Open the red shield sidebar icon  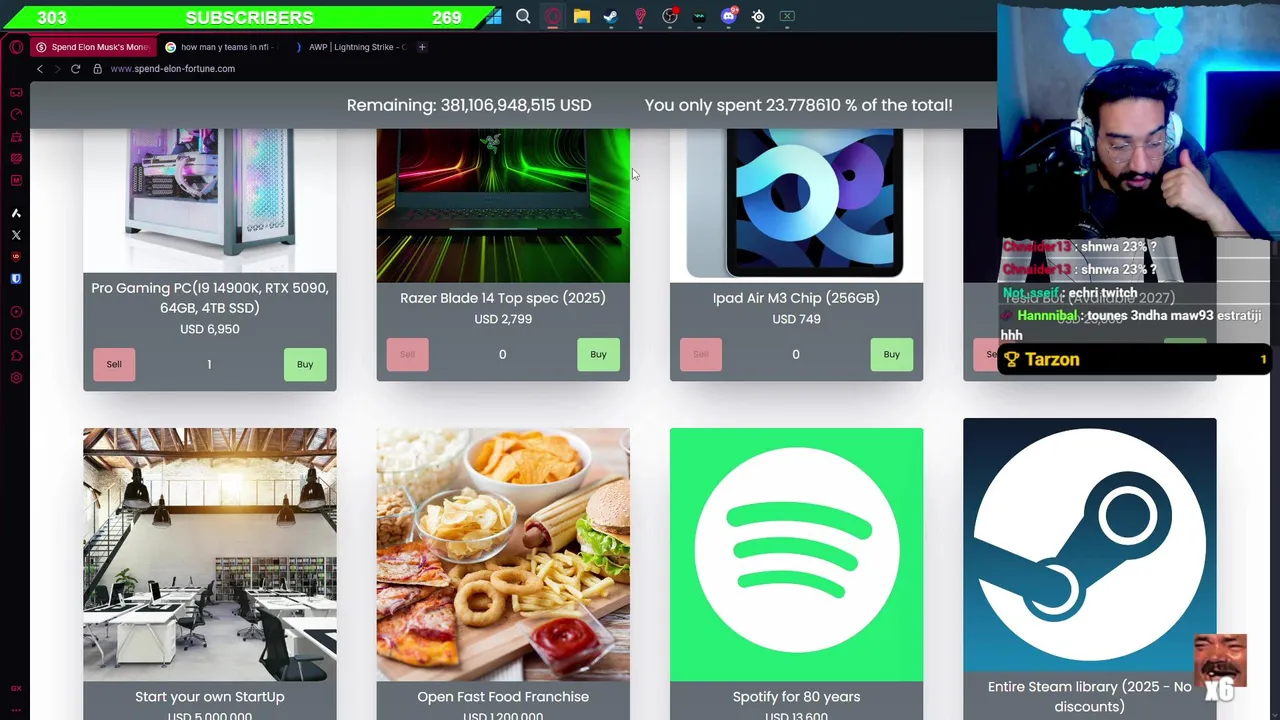coord(16,257)
